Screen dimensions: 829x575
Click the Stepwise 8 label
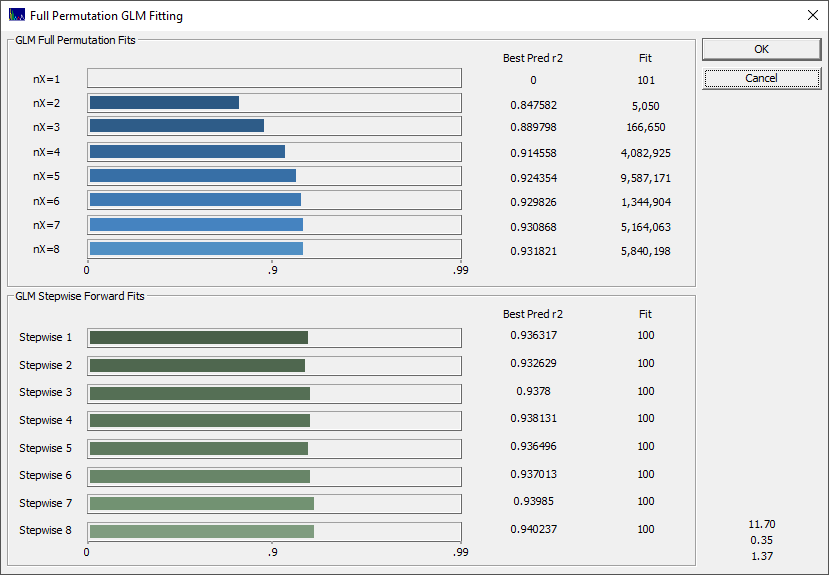(45, 530)
